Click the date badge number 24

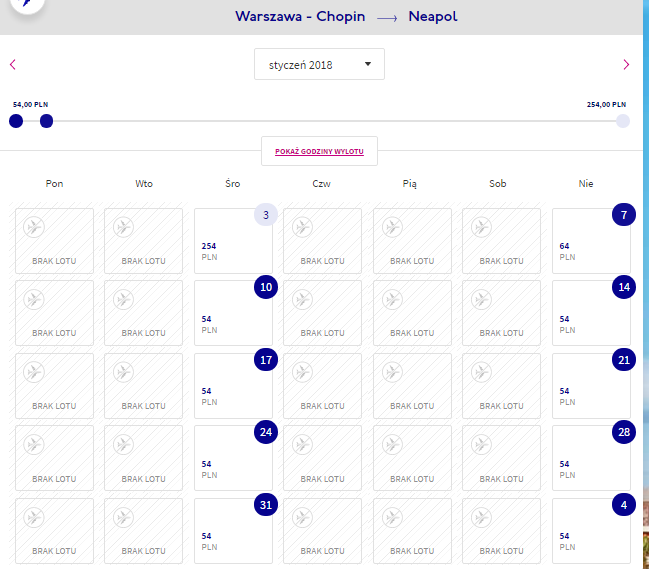coord(266,432)
